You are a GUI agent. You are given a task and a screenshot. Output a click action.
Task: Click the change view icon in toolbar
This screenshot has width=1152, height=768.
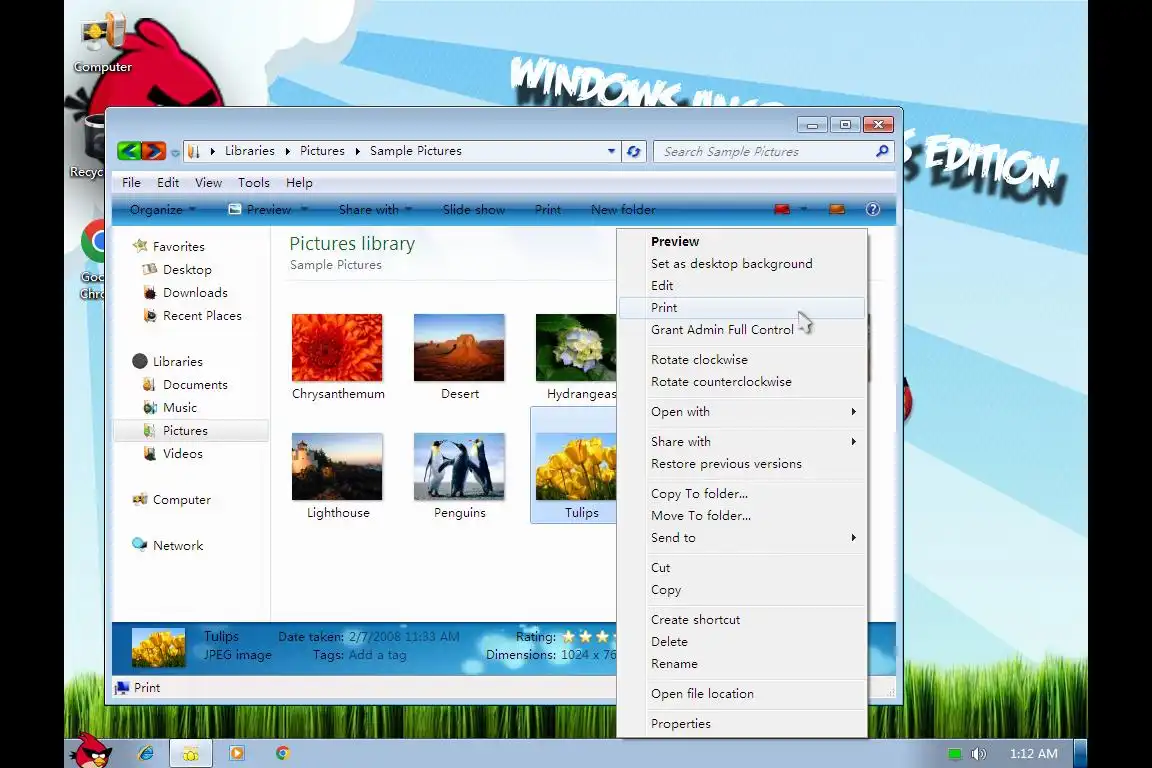click(x=782, y=209)
